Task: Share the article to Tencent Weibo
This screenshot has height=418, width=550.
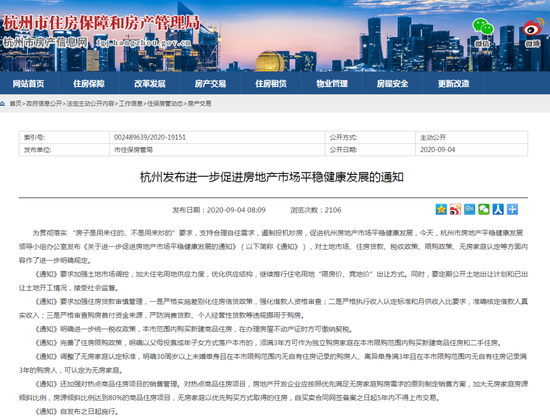Action: pos(469,209)
